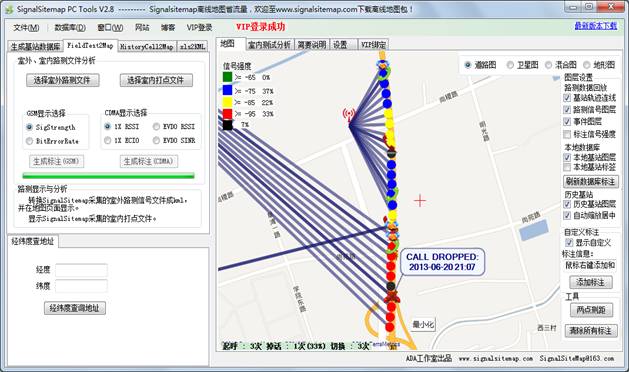Switch to the 室内测试分析 tab

tap(269, 45)
